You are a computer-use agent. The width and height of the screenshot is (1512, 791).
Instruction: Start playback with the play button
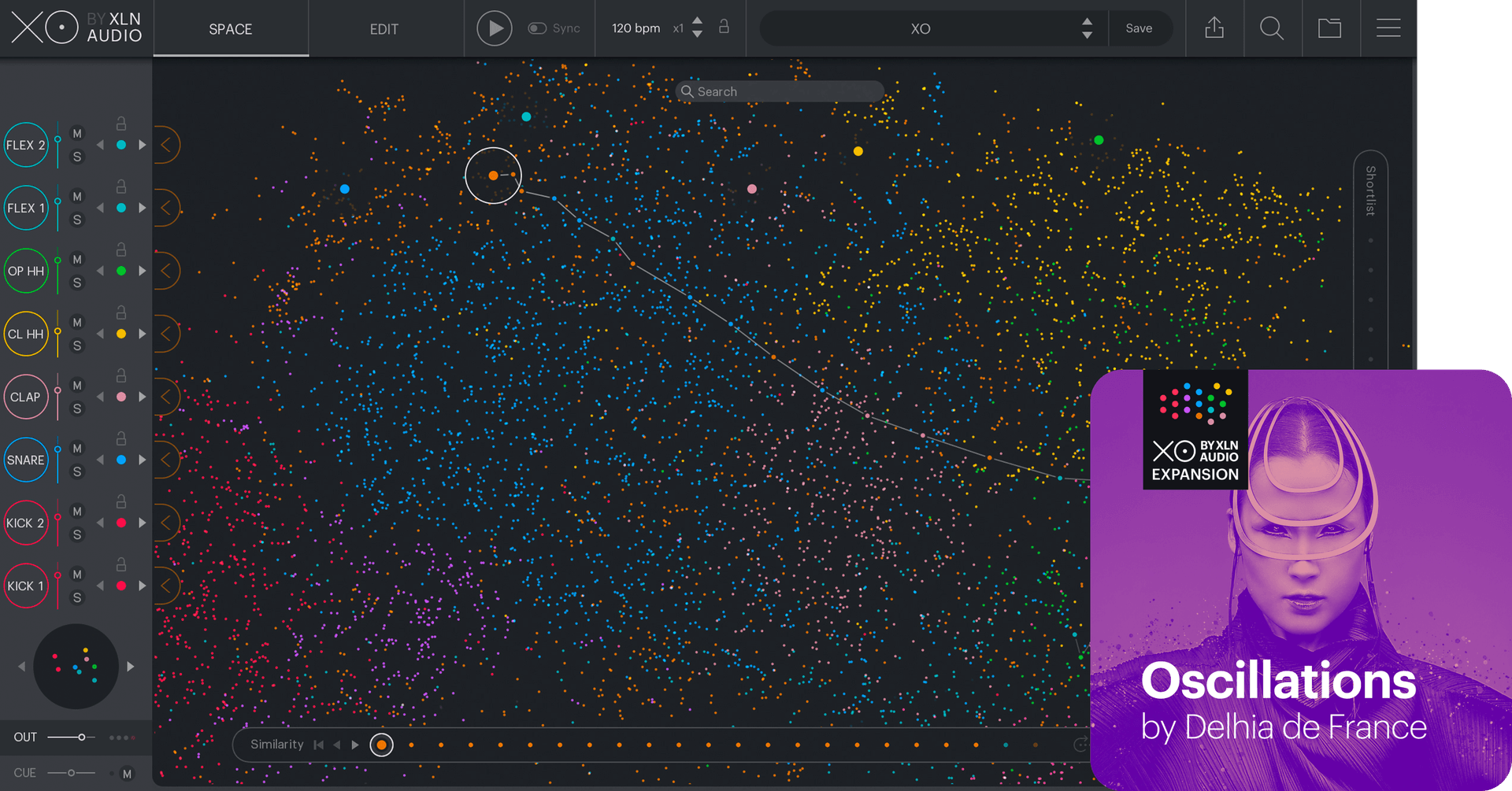tap(495, 28)
